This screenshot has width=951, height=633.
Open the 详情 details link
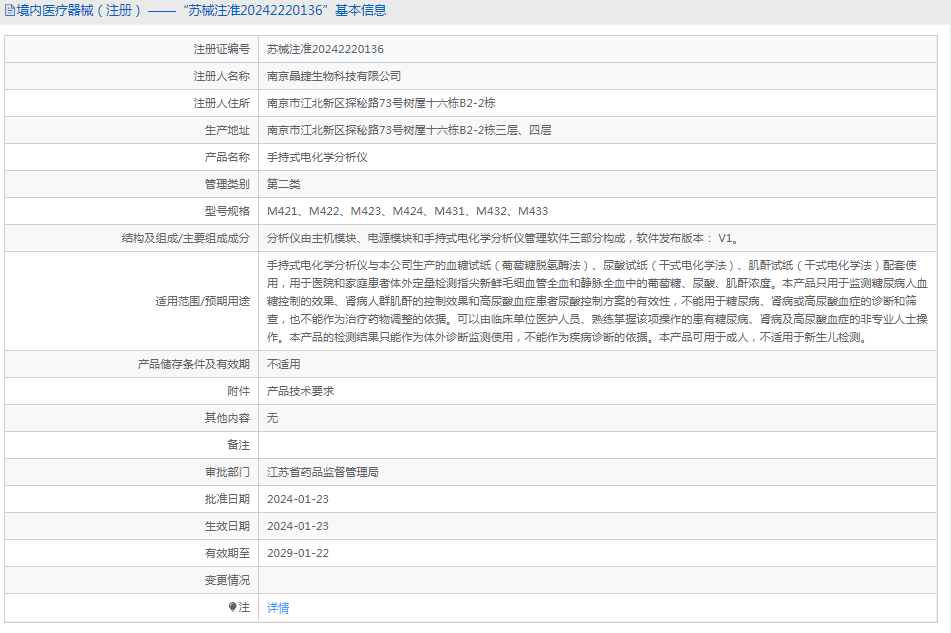(278, 608)
